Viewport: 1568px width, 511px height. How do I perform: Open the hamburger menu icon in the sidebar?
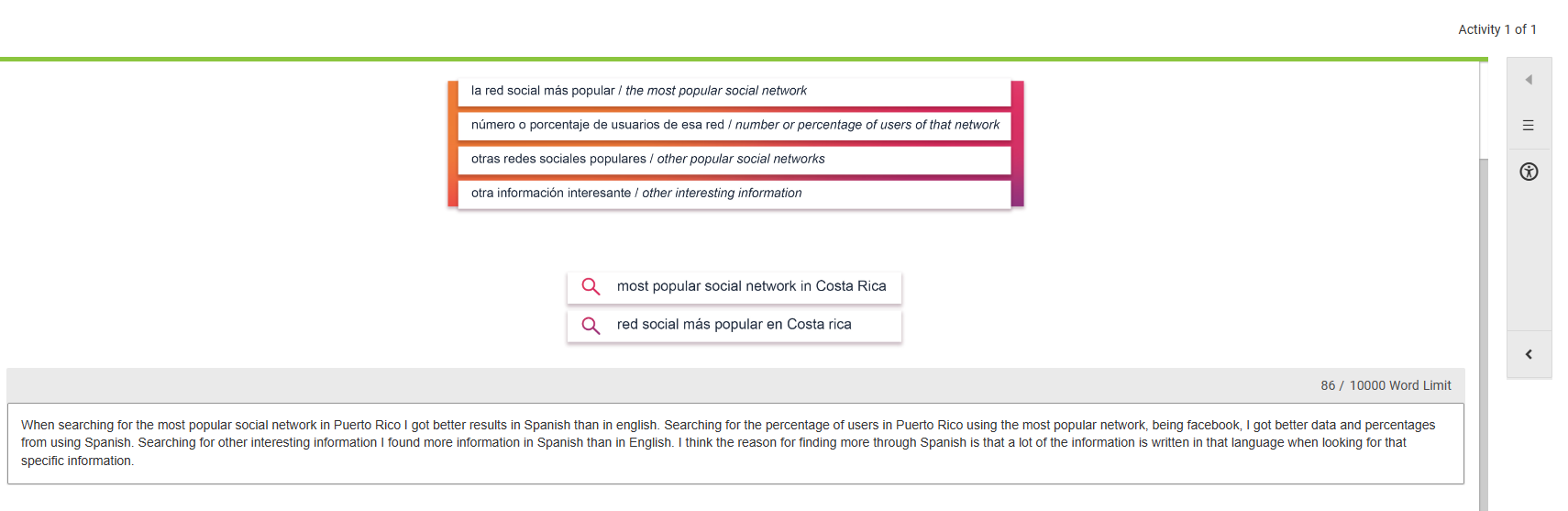pos(1529,126)
